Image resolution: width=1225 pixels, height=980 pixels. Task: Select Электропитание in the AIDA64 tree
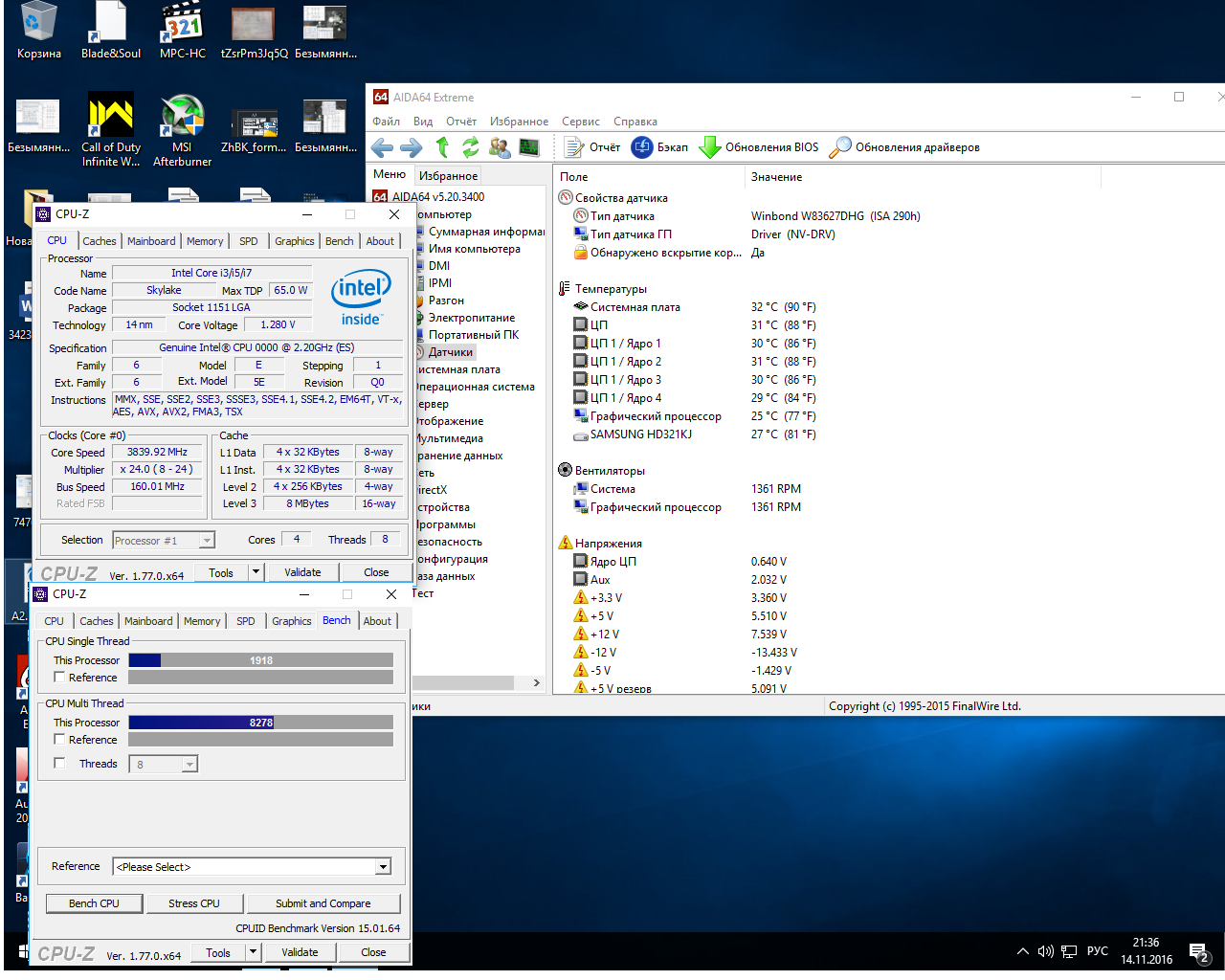[471, 318]
